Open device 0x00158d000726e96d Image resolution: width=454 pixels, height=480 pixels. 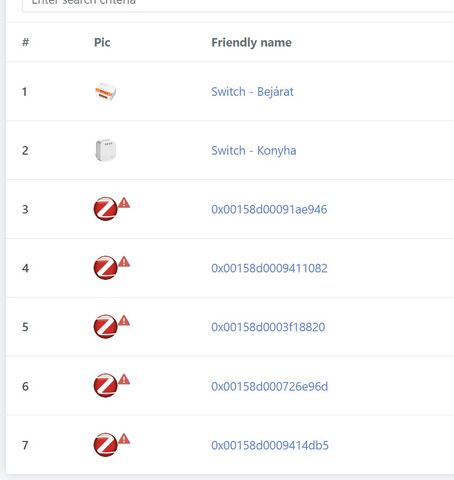(x=270, y=386)
